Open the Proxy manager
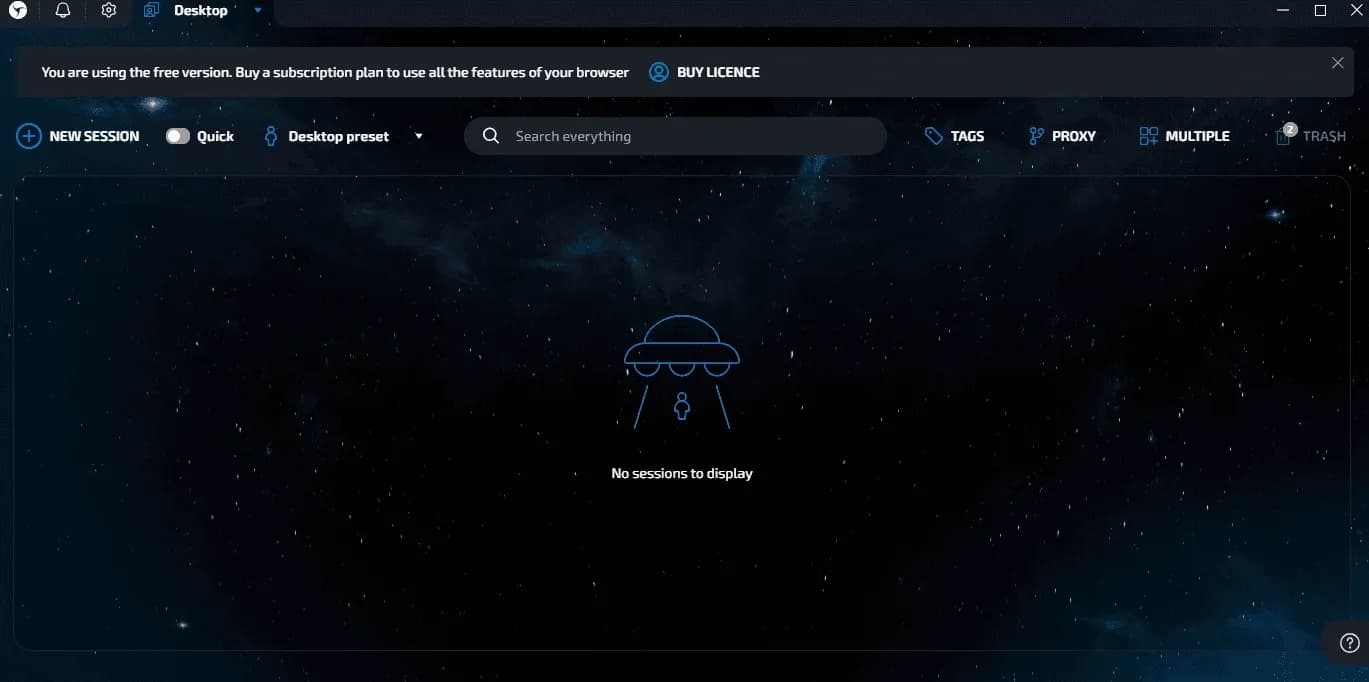 pyautogui.click(x=1062, y=135)
